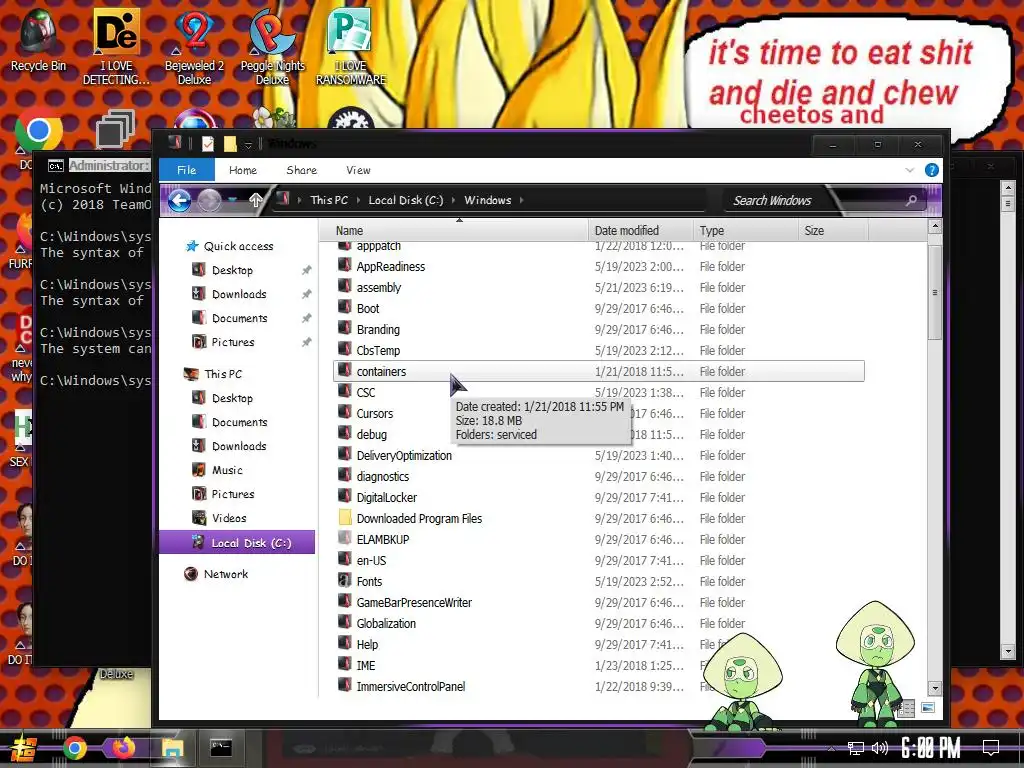Expand breadcrumb arrow after Local Disk (C:)
Image resolution: width=1024 pixels, height=768 pixels.
click(x=454, y=200)
